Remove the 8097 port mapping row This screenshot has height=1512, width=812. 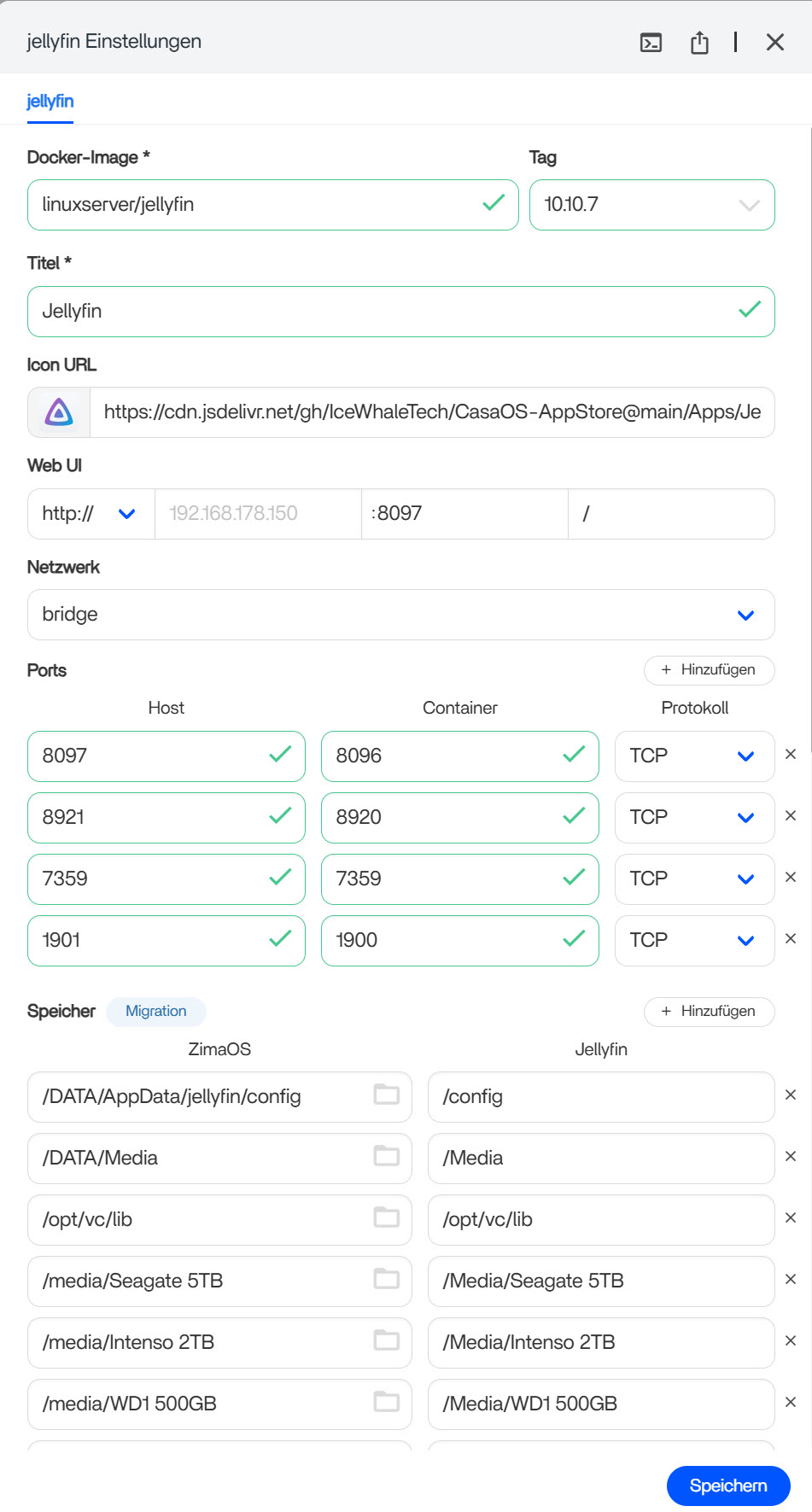(791, 755)
